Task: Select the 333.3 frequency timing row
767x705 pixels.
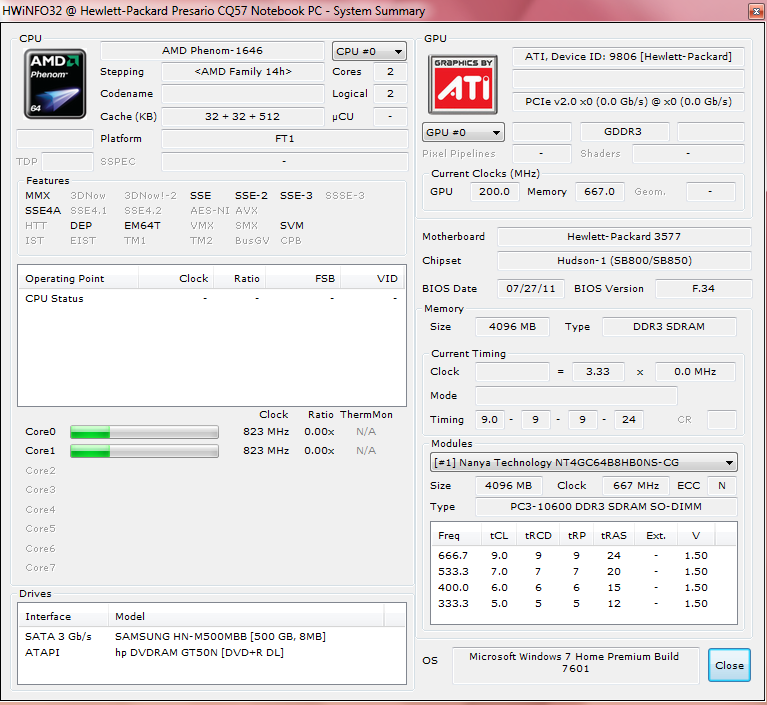Action: tap(584, 604)
